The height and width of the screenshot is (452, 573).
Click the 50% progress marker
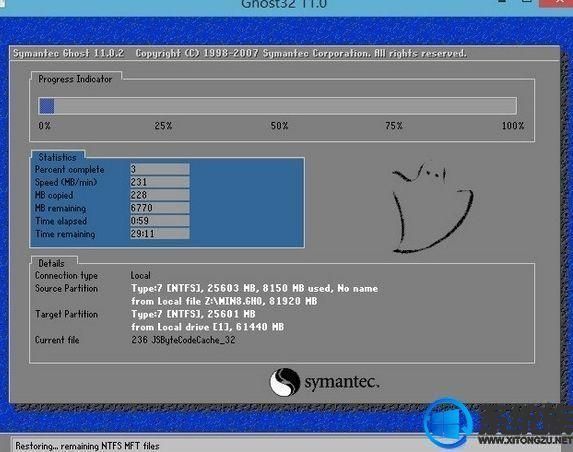(279, 126)
